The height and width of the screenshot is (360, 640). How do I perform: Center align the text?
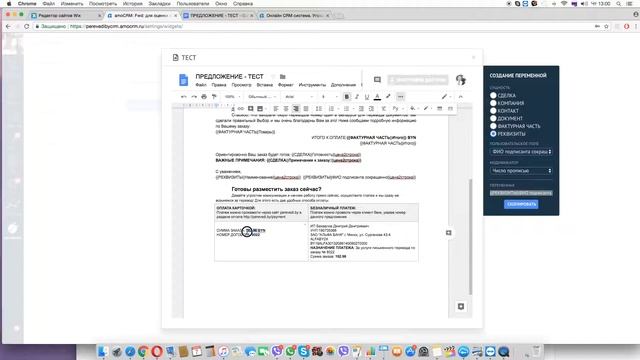[286, 109]
